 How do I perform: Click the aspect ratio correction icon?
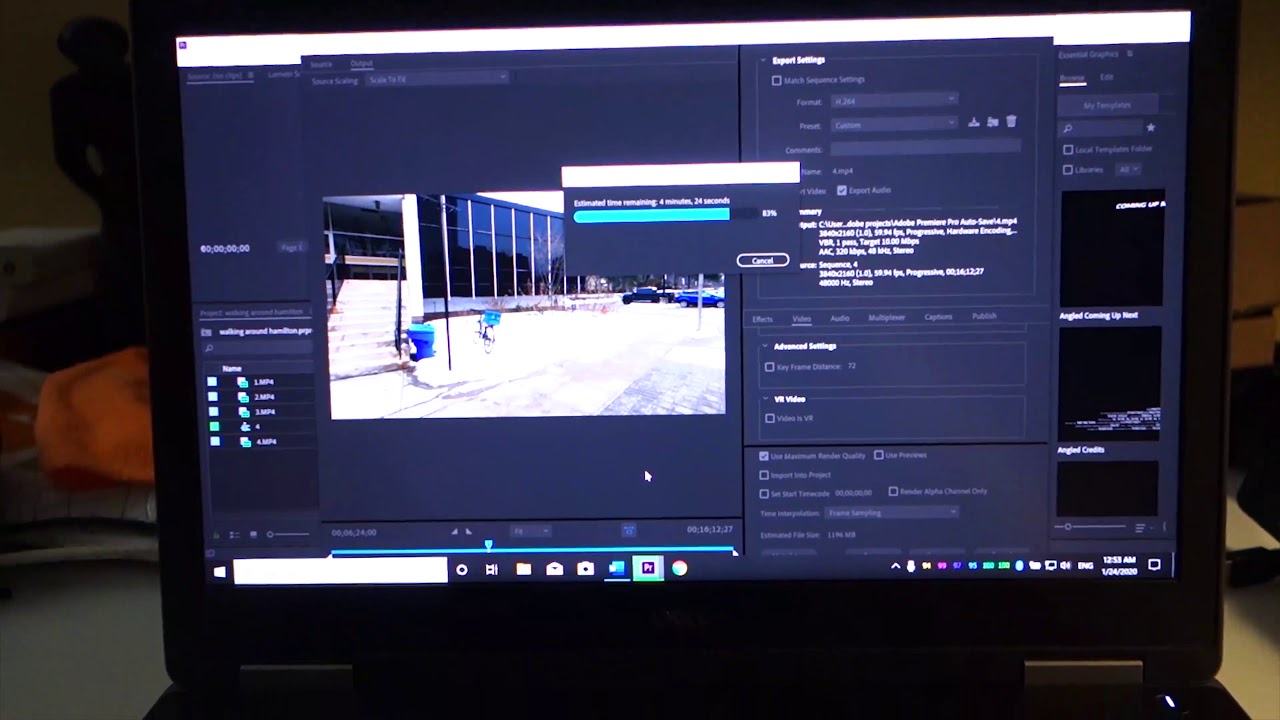tap(628, 531)
